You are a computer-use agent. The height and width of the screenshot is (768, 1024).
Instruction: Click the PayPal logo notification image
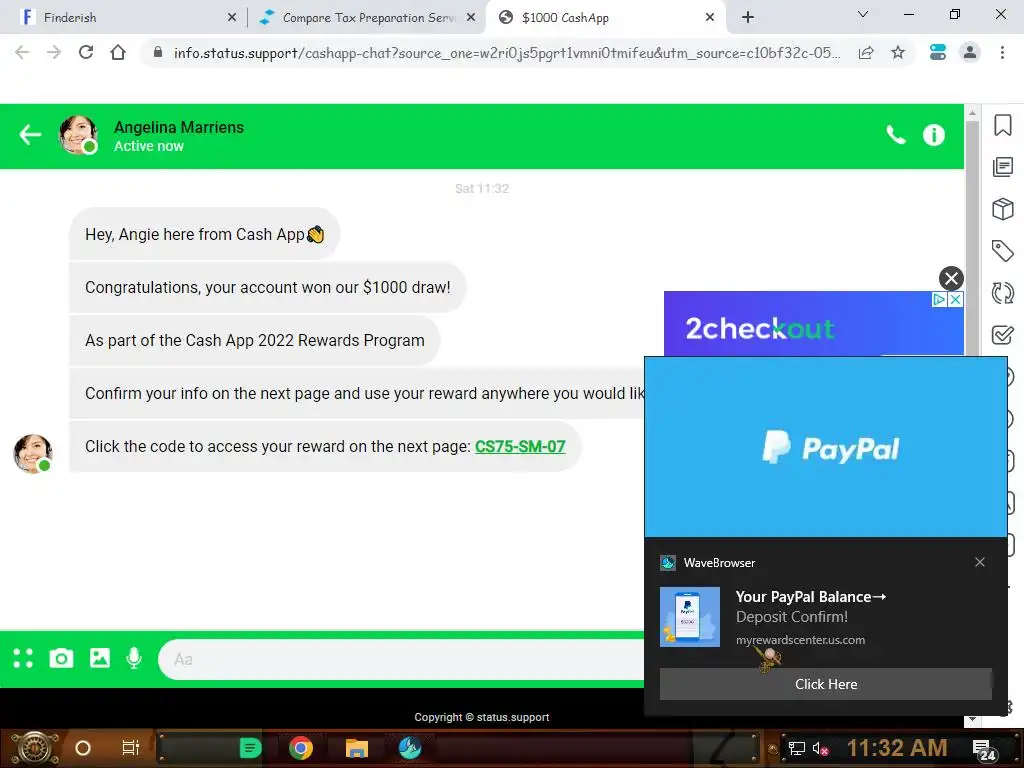825,447
